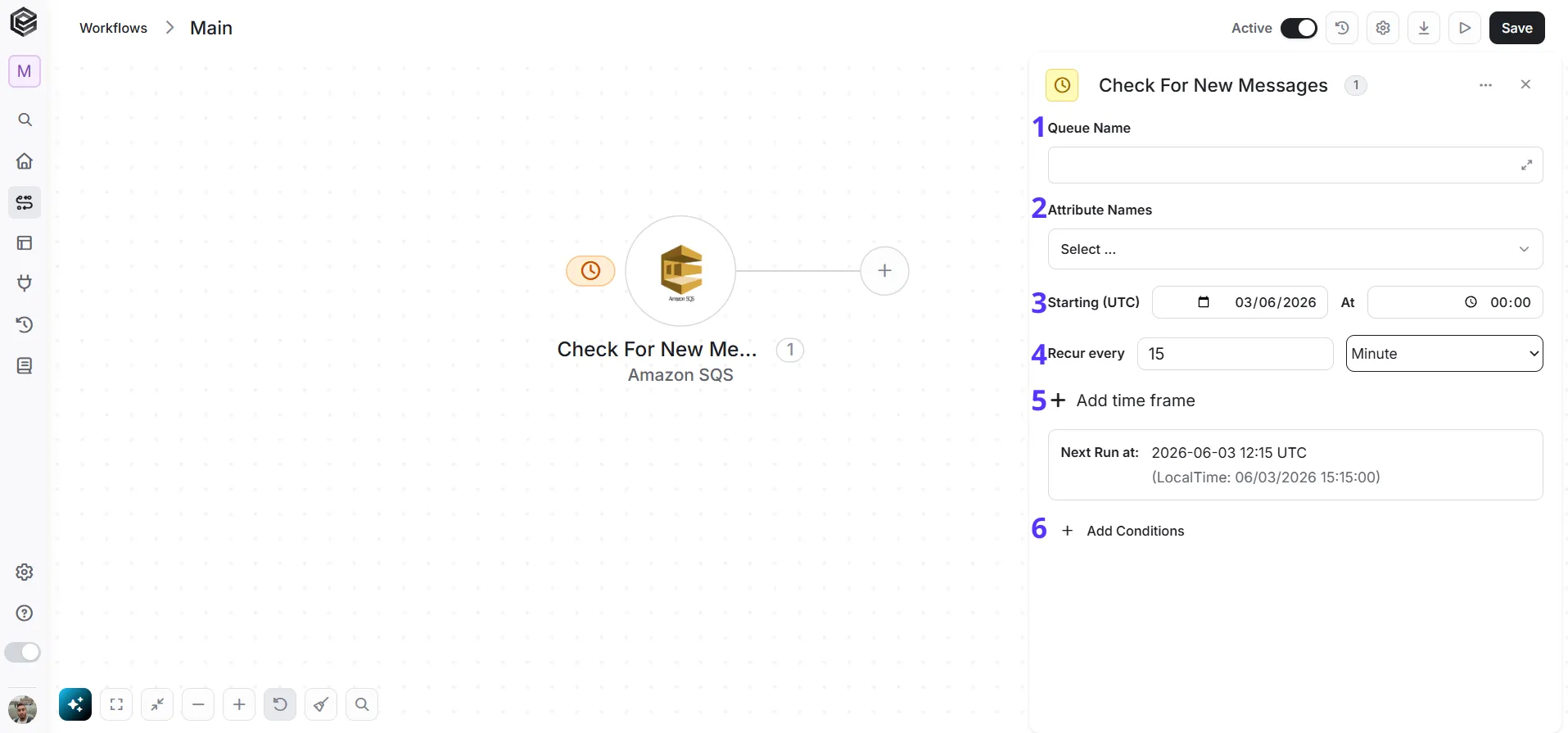This screenshot has height=733, width=1568.
Task: Open workflow settings gear in top bar
Action: point(1383,28)
